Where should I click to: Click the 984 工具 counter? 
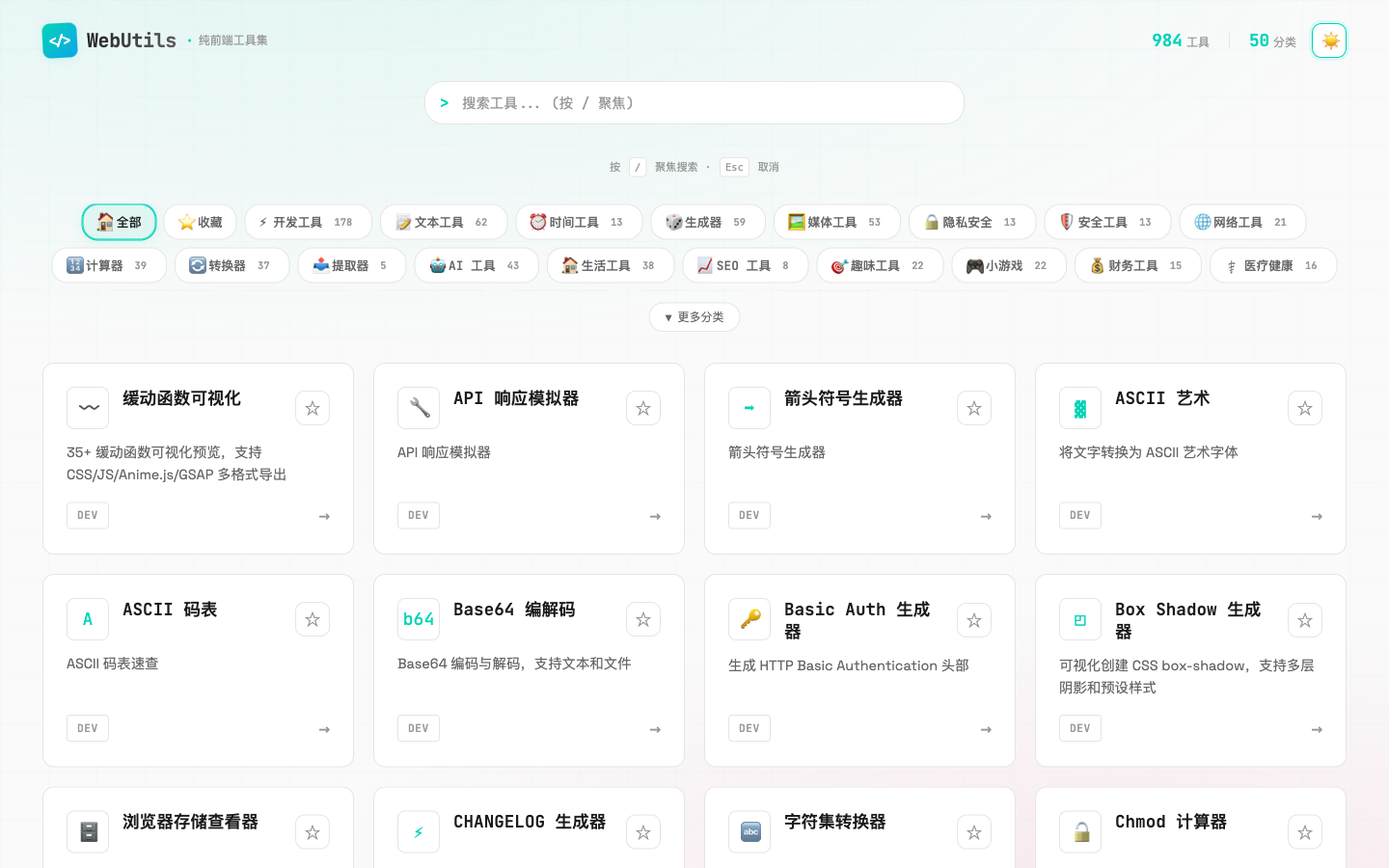click(1180, 41)
